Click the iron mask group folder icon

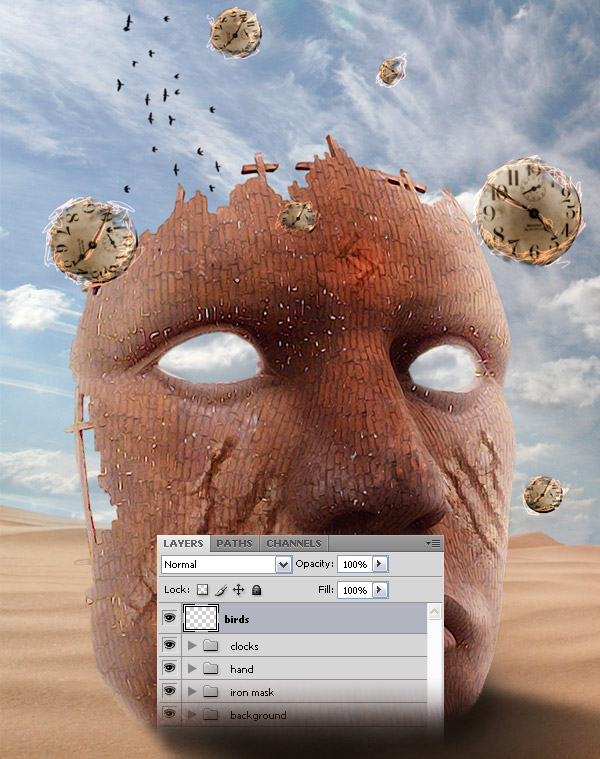click(x=210, y=691)
